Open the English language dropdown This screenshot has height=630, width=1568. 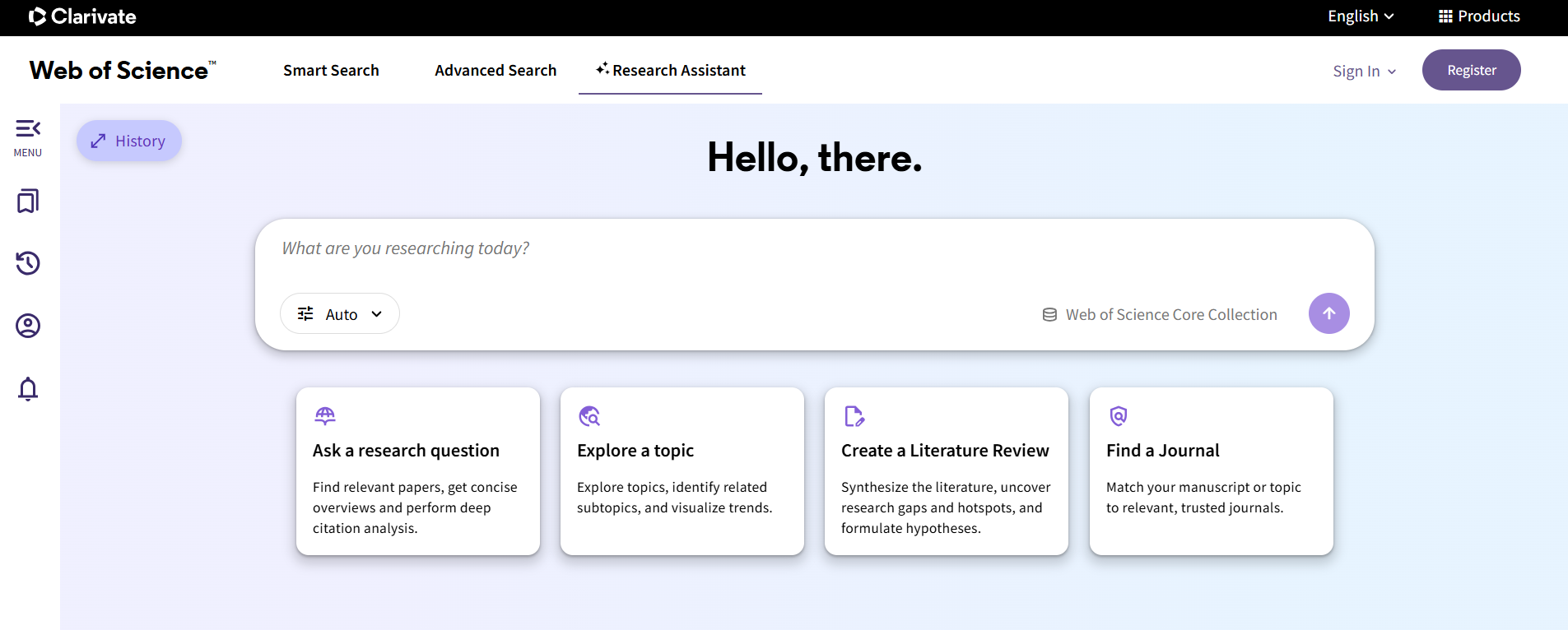pos(1360,16)
